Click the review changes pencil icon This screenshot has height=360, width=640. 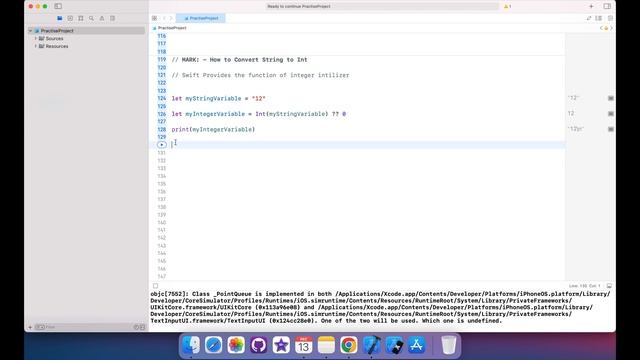pos(589,18)
